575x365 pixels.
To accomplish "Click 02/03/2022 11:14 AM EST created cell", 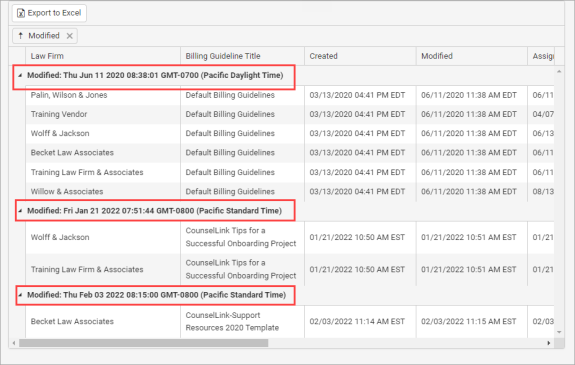I will 360,322.
